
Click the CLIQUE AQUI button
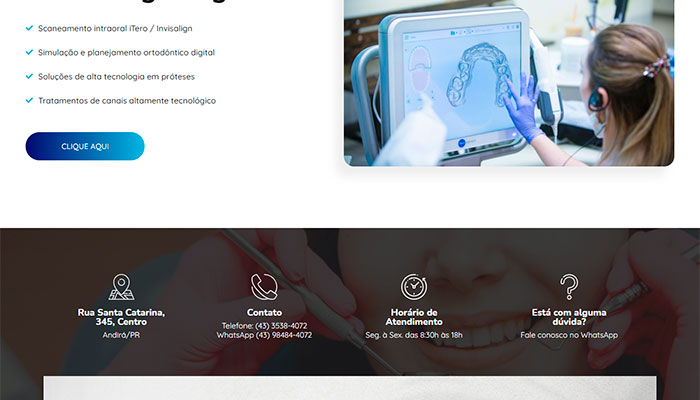tap(85, 146)
